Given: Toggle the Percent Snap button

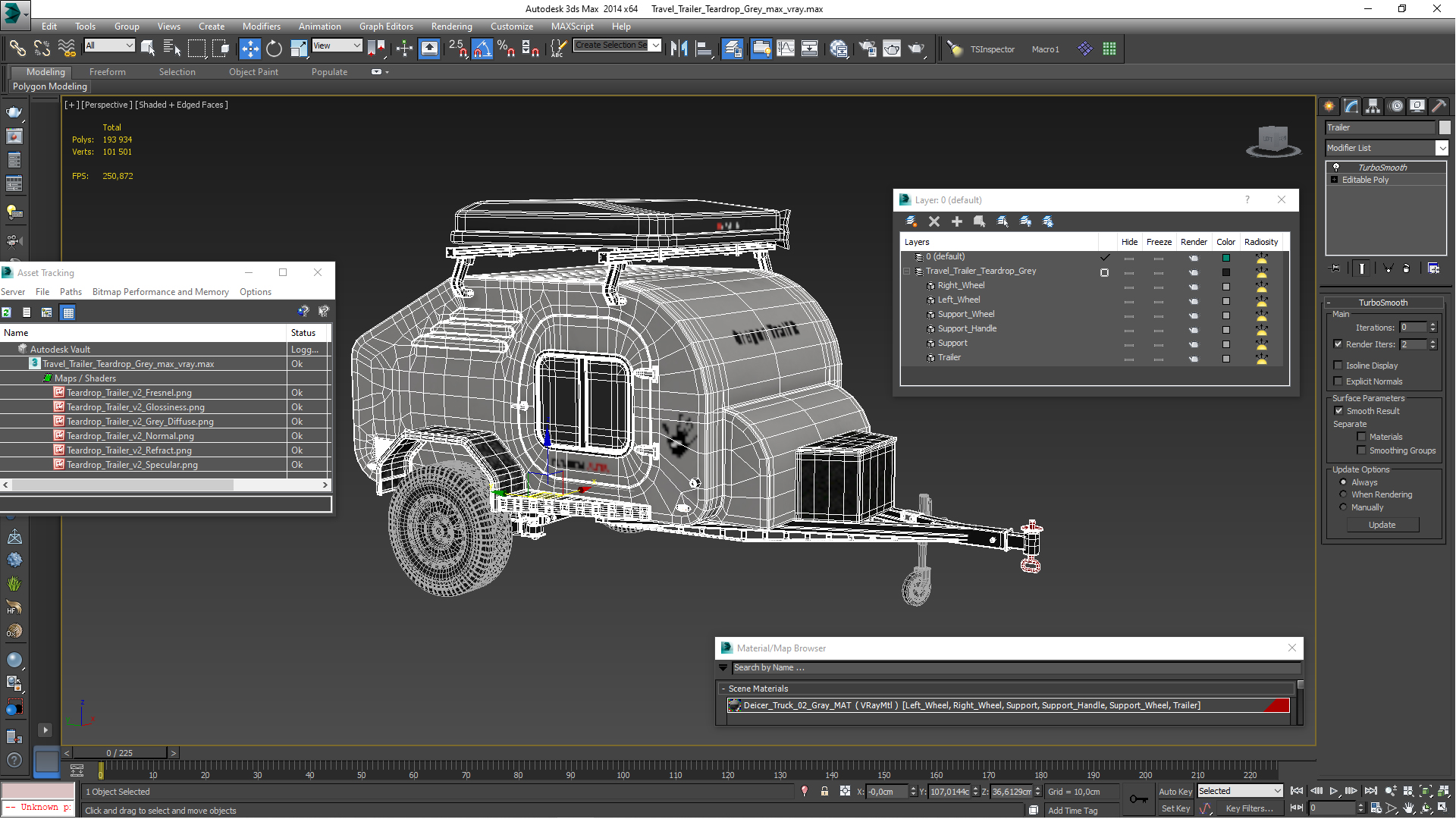Looking at the screenshot, I should pos(507,49).
